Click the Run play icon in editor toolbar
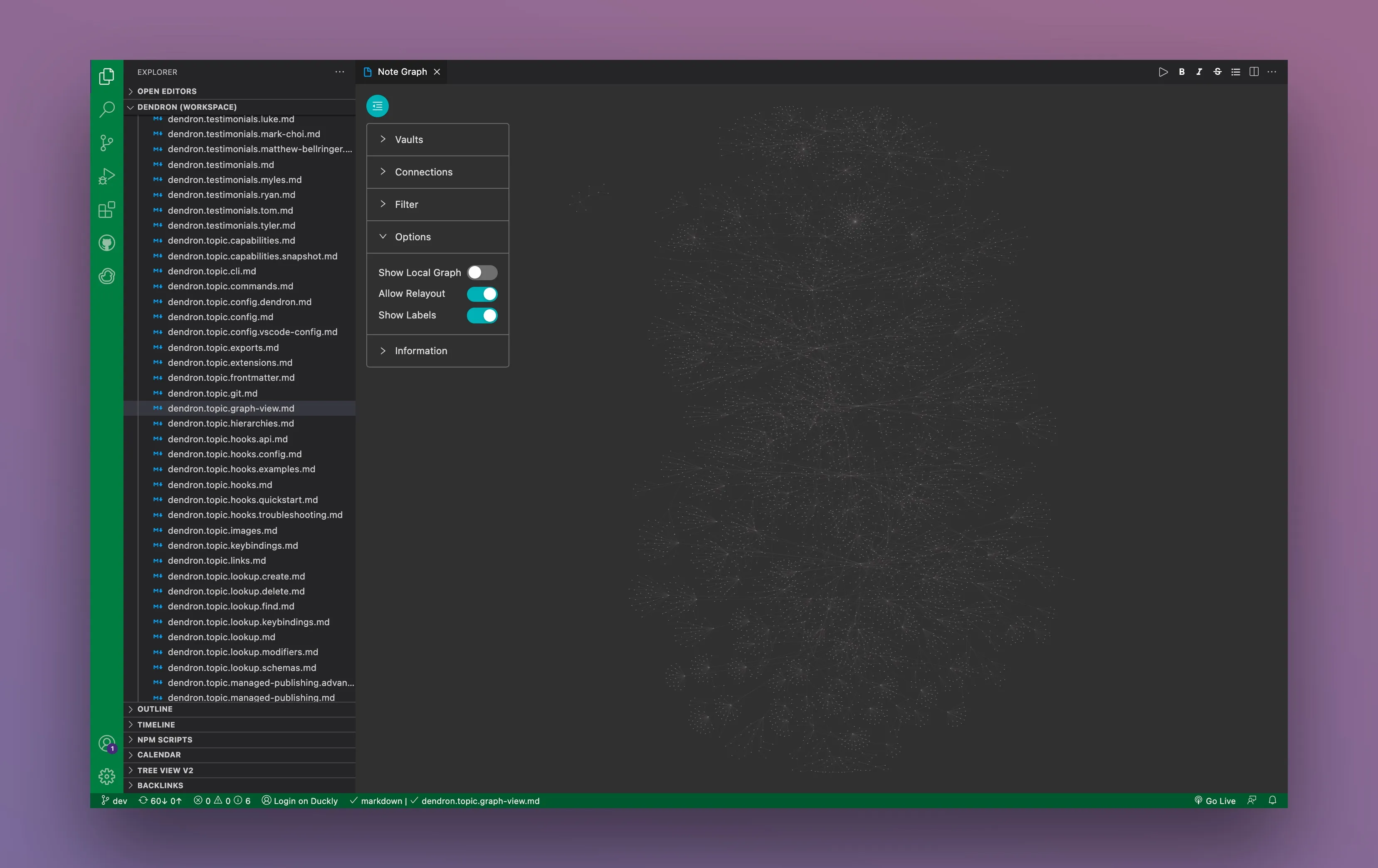 pos(1163,72)
